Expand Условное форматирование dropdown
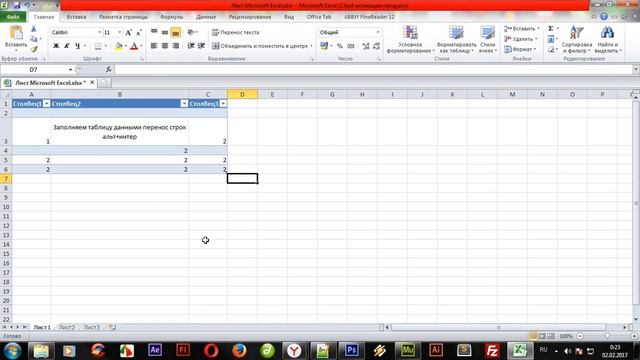The width and height of the screenshot is (640, 360). (x=410, y=39)
